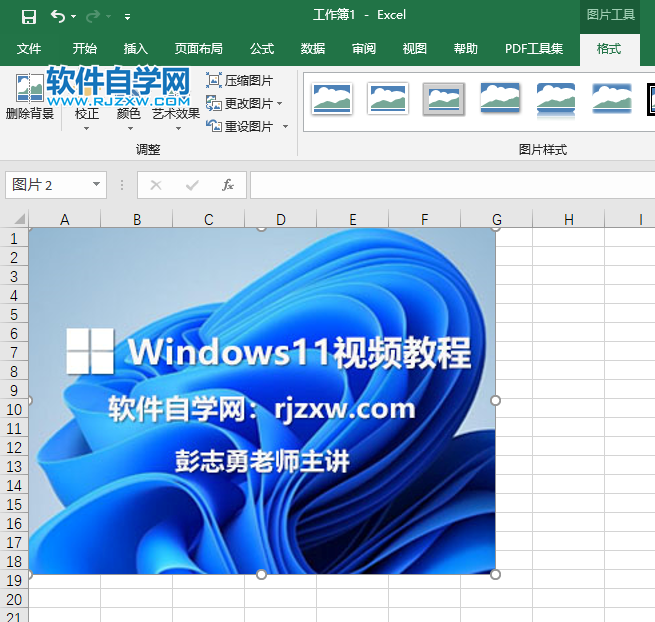655x622 pixels.
Task: Click the Select All corner triangle
Action: [20, 218]
